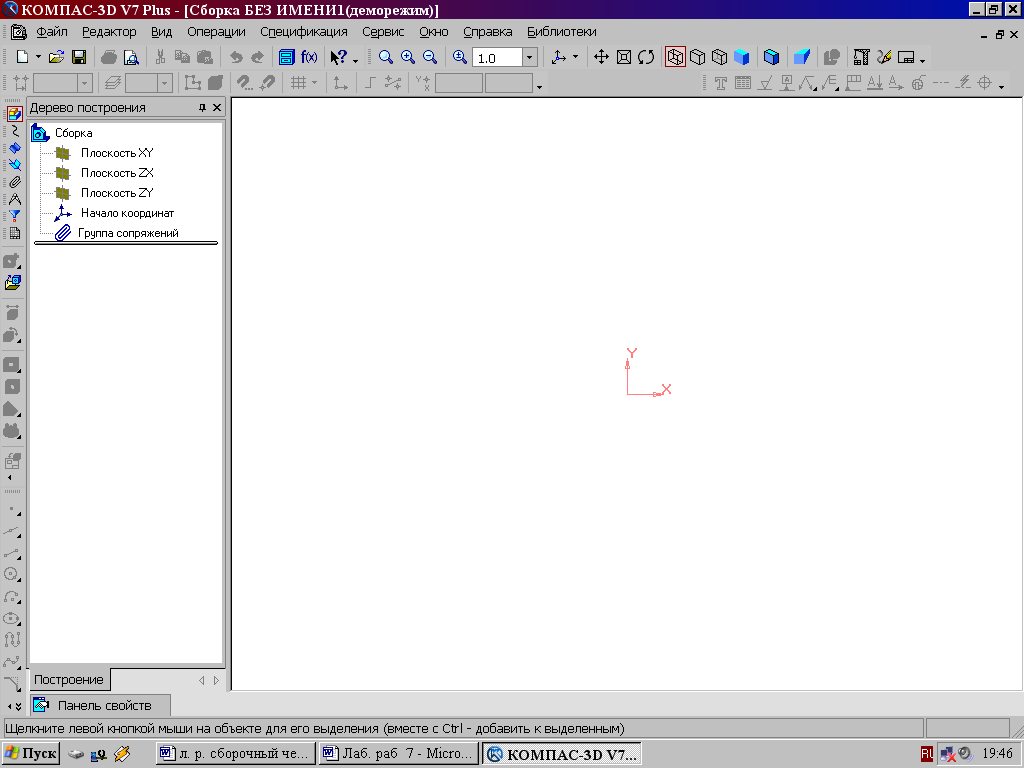Select Сборка root node in tree
This screenshot has height=768, width=1024.
coord(73,133)
